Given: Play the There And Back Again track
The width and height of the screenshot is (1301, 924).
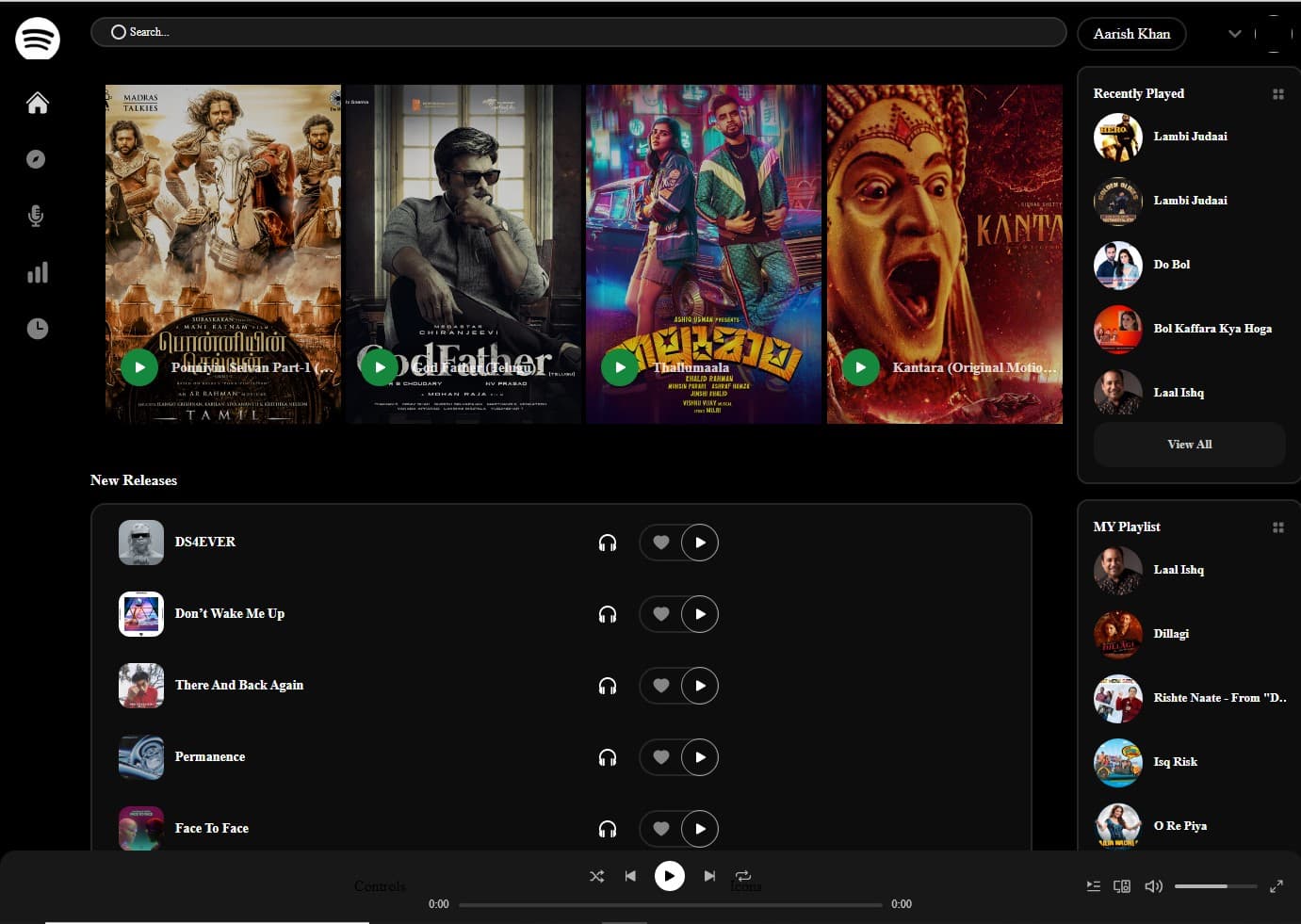Looking at the screenshot, I should (x=700, y=686).
